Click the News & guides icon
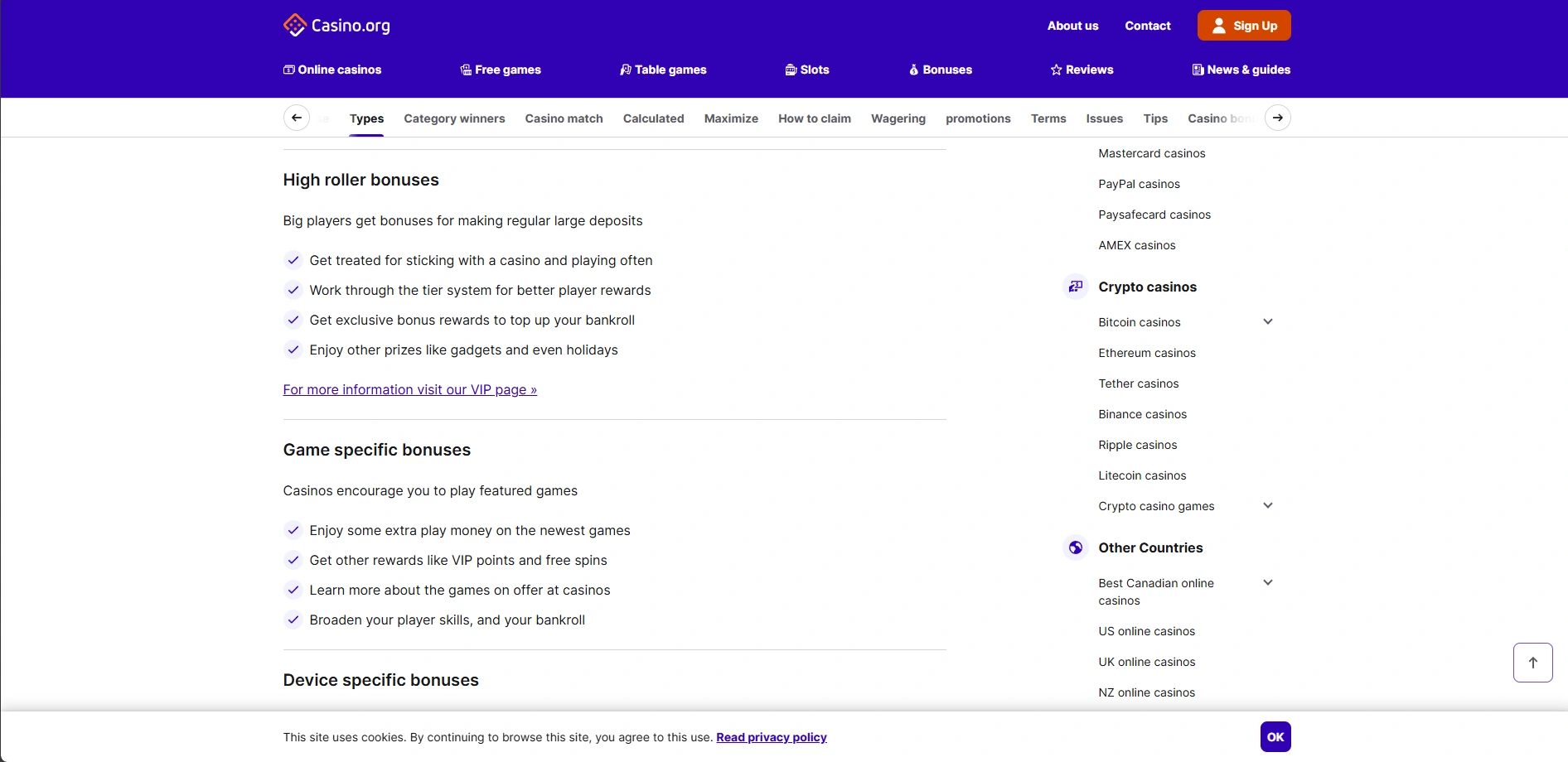Screen dimensions: 1568x762 1198,70
